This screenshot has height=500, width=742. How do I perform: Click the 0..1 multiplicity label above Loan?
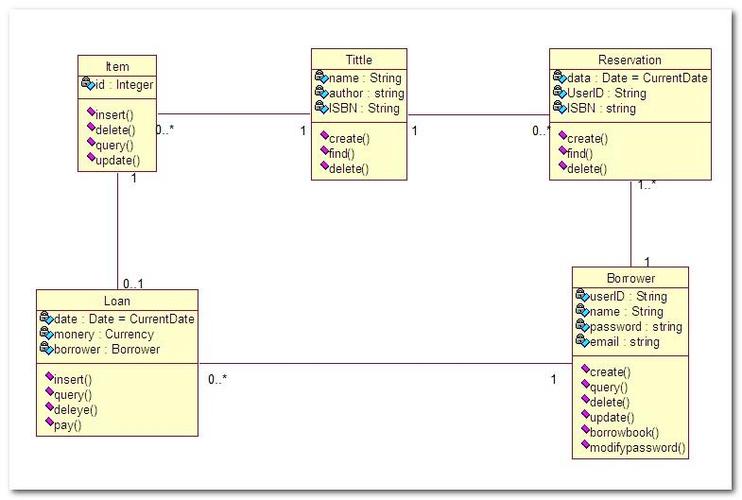click(133, 283)
